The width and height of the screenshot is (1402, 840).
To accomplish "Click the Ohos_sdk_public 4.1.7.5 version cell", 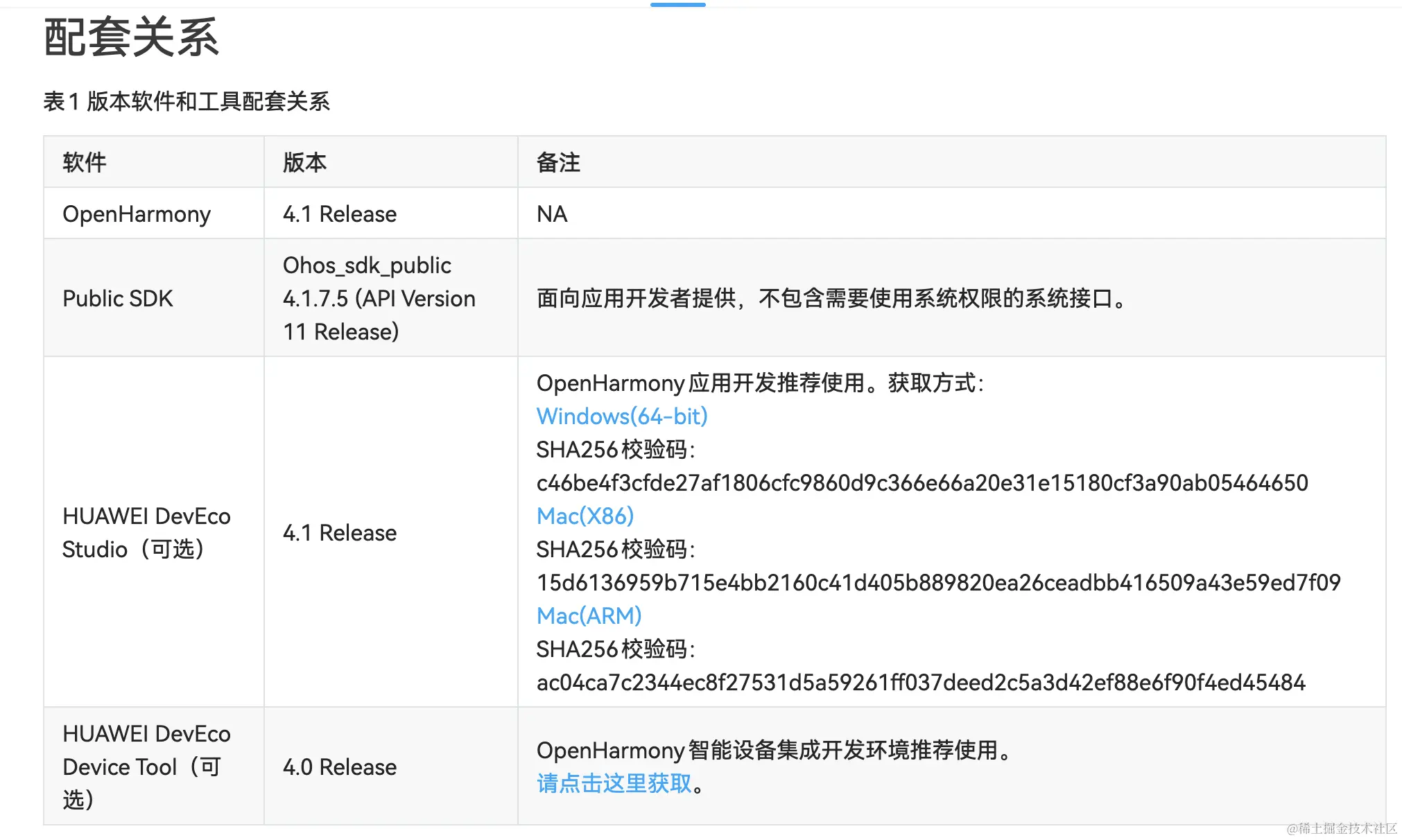I will 379,299.
